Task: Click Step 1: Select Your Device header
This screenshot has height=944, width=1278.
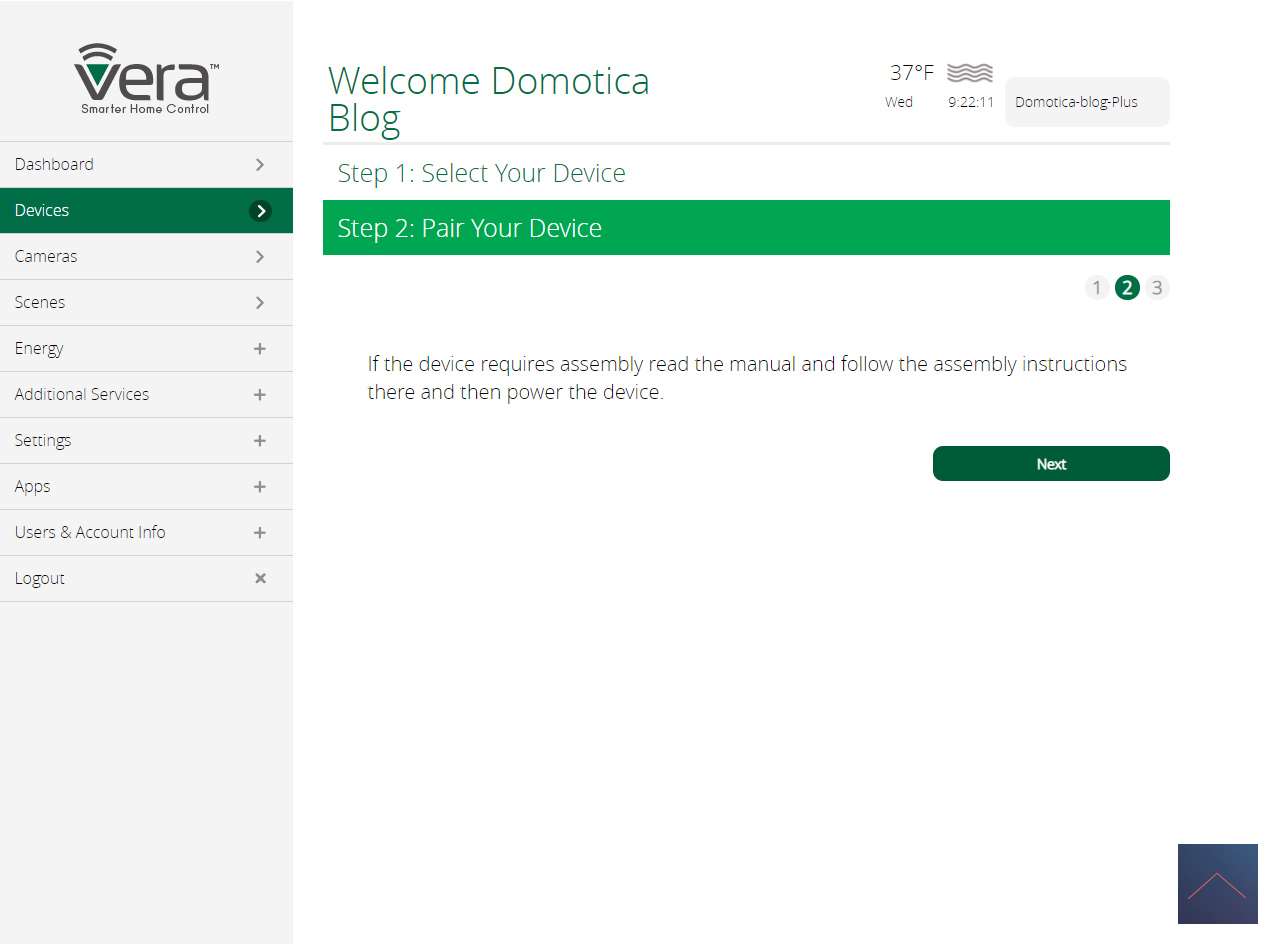Action: pos(482,173)
